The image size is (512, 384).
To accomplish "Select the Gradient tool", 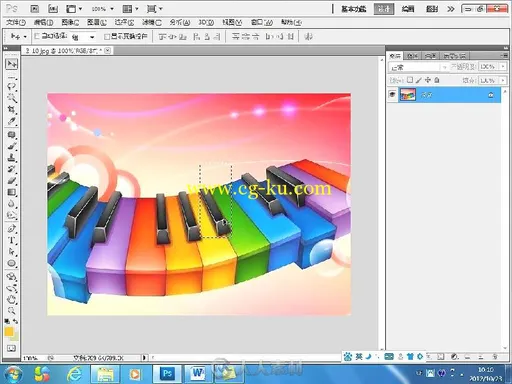I will point(12,192).
